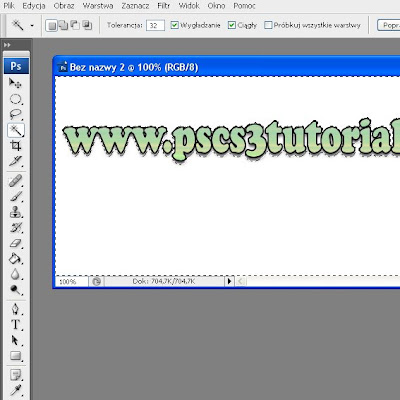Click the Dok: 704,7K/704,7K status text
This screenshot has width=400, height=400.
pyautogui.click(x=164, y=282)
